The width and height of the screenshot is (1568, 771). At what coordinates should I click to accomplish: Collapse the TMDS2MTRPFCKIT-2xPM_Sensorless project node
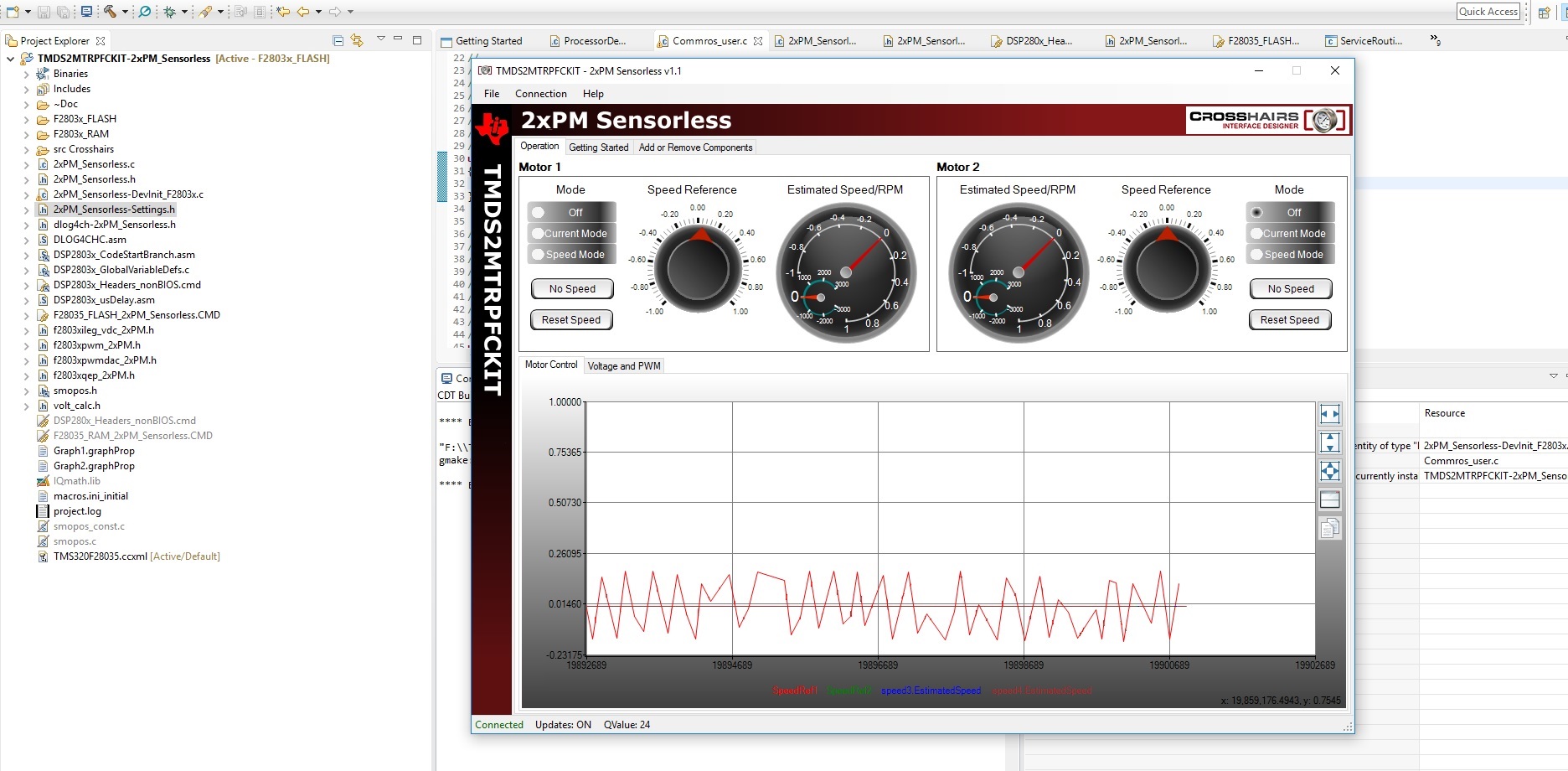coord(10,59)
